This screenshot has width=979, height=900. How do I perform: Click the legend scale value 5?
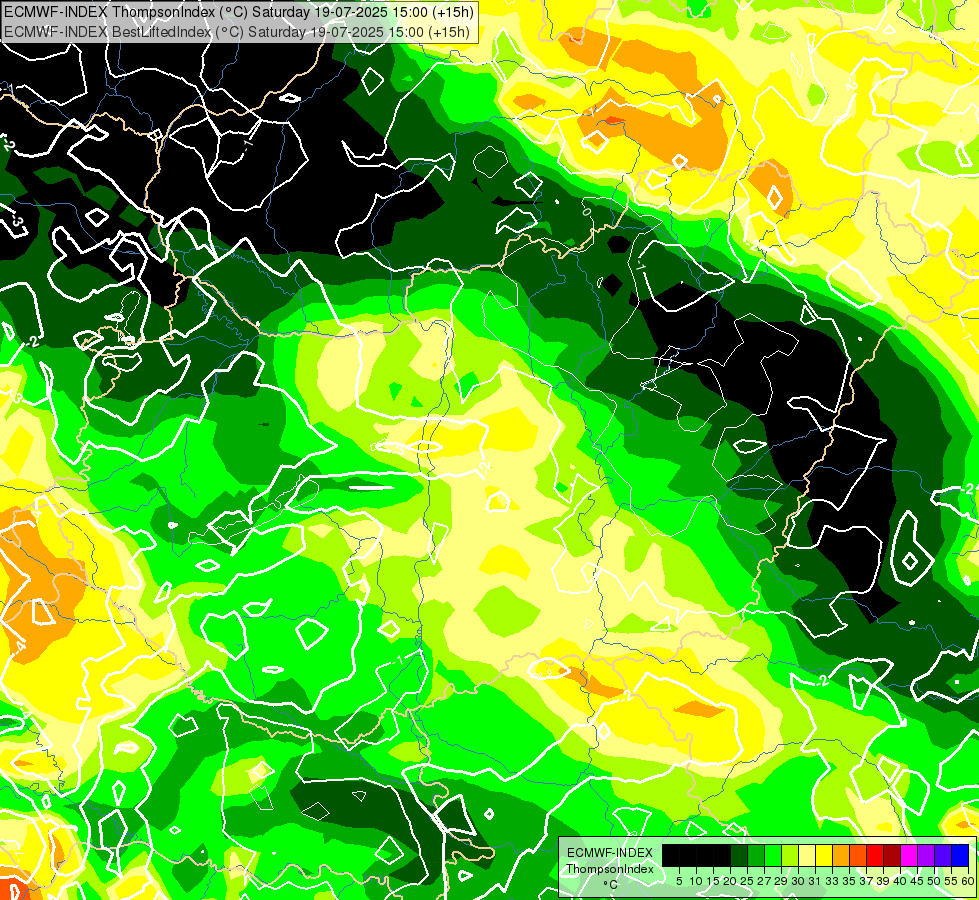[x=679, y=881]
